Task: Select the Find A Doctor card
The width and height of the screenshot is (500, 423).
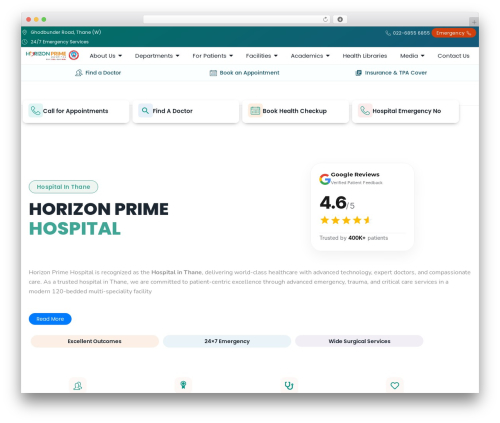Action: [x=186, y=111]
